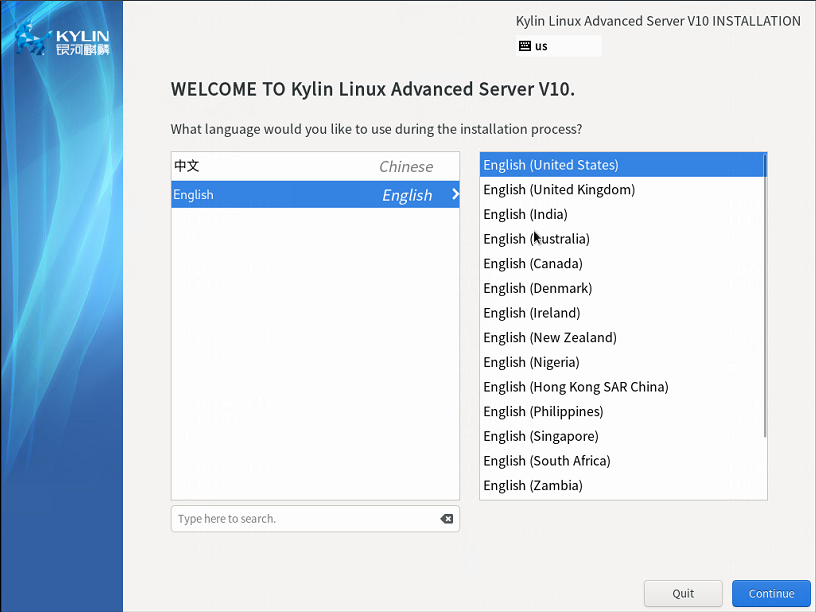Choose English (Ireland) locale
This screenshot has height=612, width=816.
click(x=622, y=313)
